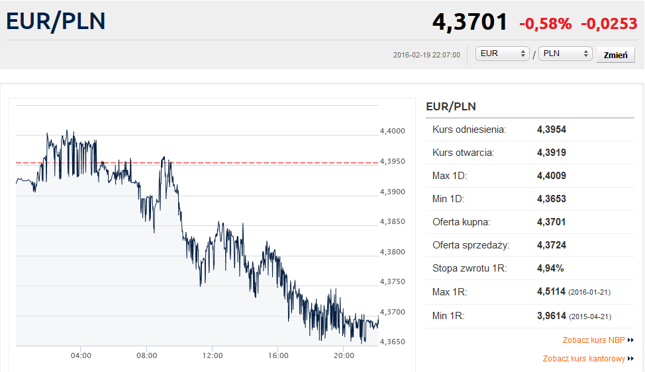Click the 4,3650 chart axis label
Viewport: 645px width, 372px height.
392,342
